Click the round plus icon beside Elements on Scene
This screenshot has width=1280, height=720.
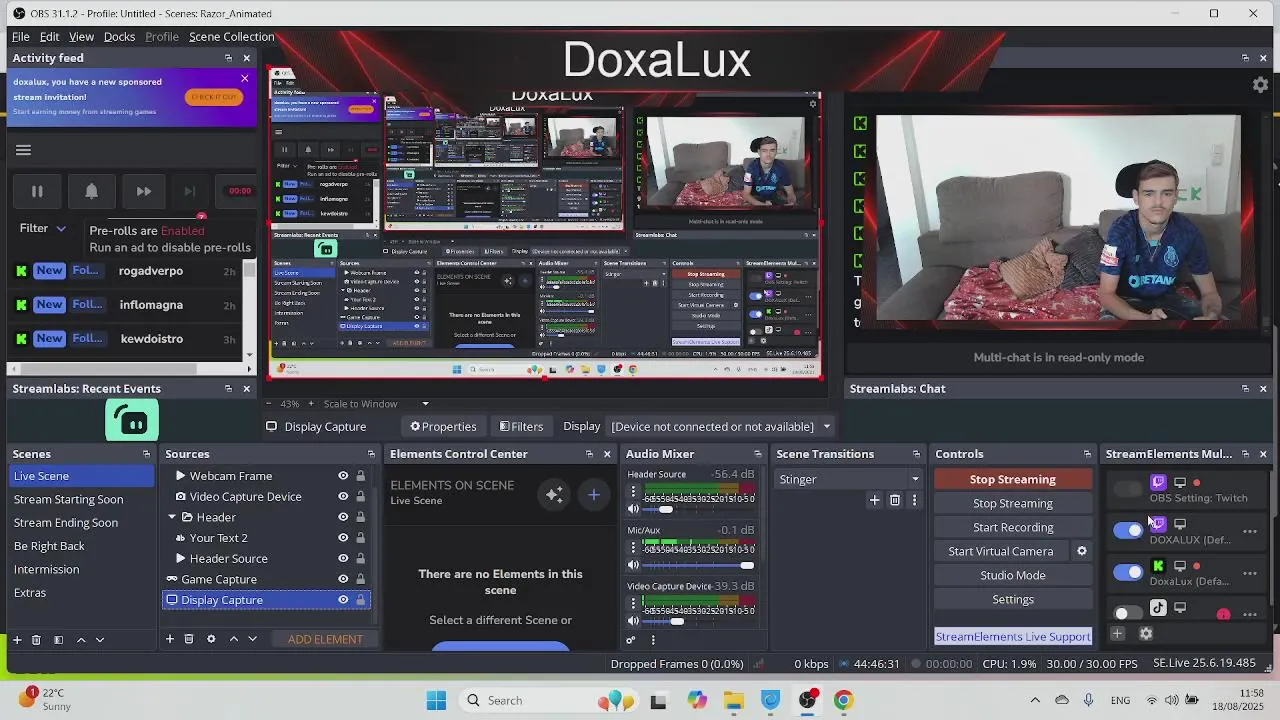pyautogui.click(x=593, y=494)
